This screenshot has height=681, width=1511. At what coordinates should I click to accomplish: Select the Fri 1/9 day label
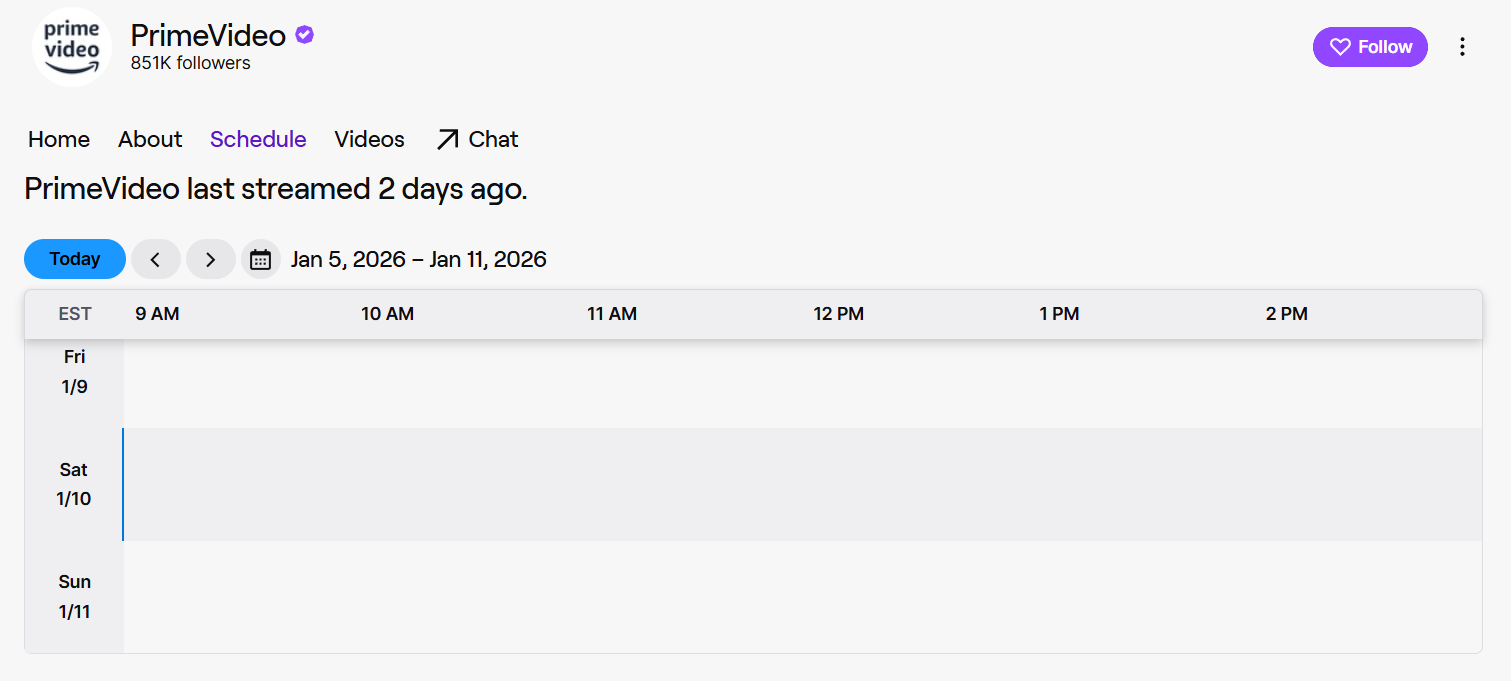pyautogui.click(x=74, y=372)
